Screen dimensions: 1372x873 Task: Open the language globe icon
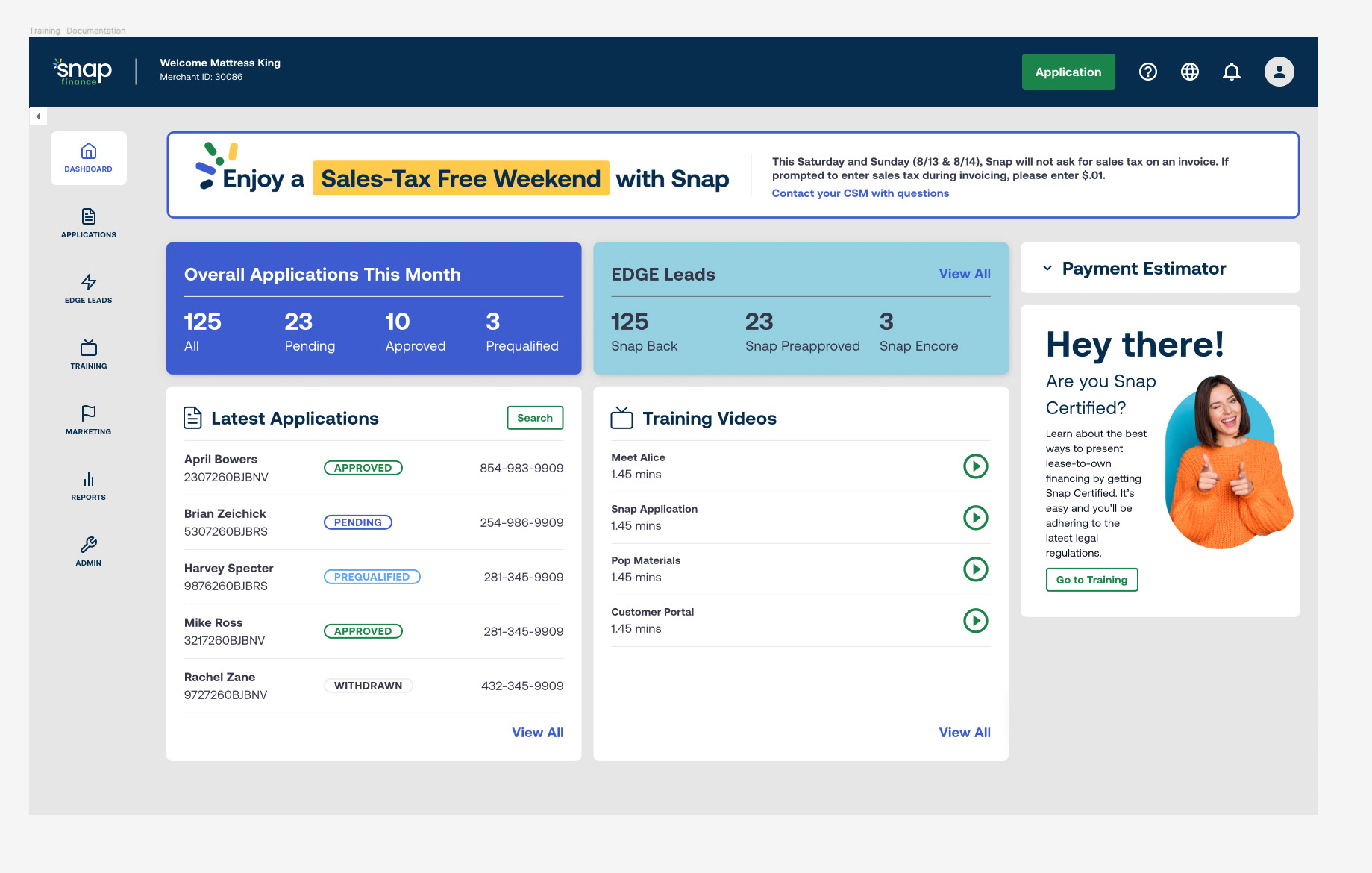[1189, 72]
